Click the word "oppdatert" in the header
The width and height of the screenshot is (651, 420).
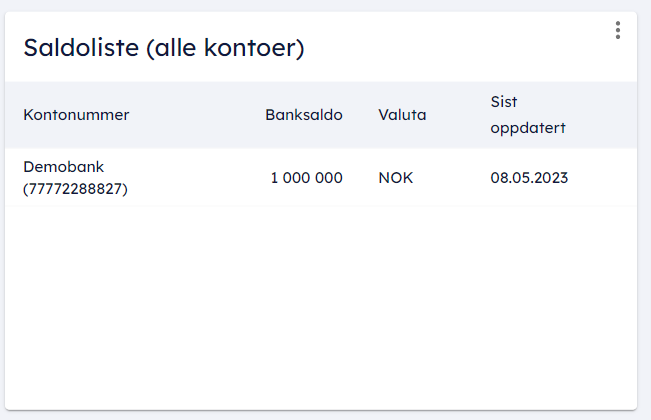[529, 129]
